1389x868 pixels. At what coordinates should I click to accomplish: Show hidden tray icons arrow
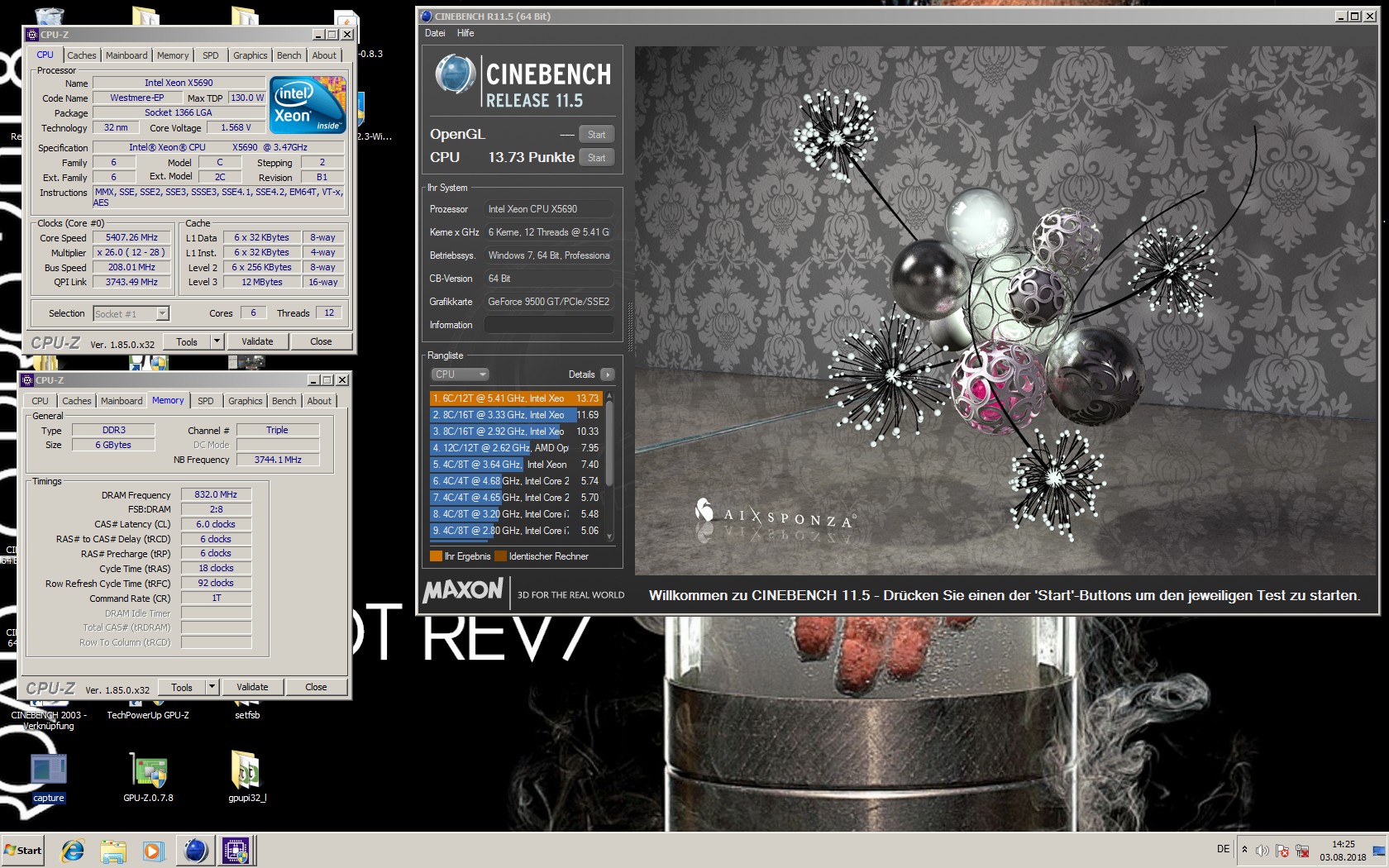tap(1244, 850)
